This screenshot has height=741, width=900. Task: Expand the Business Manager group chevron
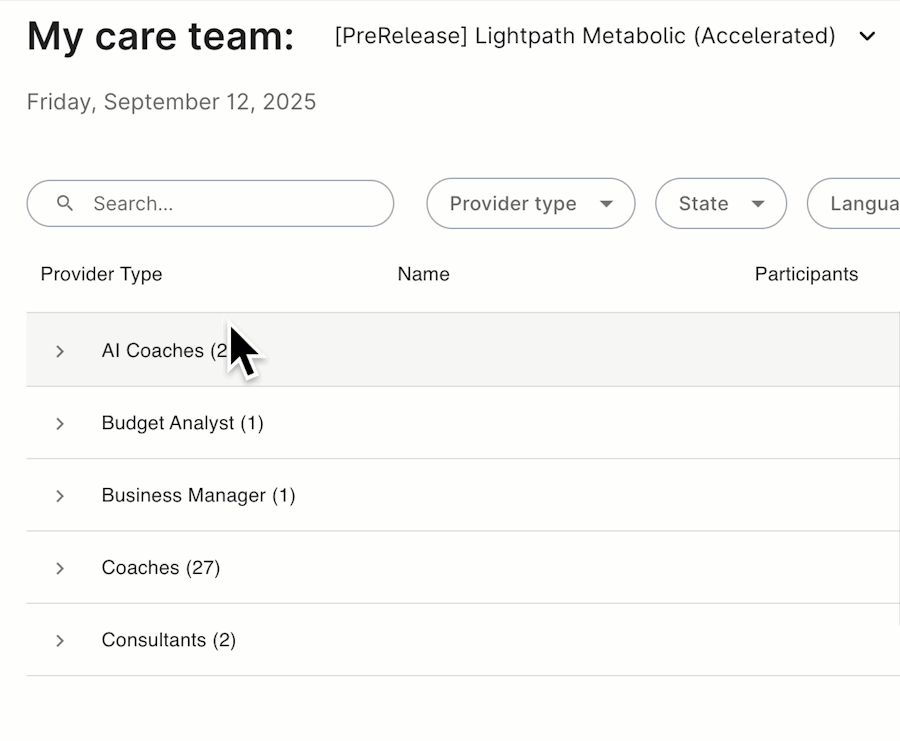[60, 496]
